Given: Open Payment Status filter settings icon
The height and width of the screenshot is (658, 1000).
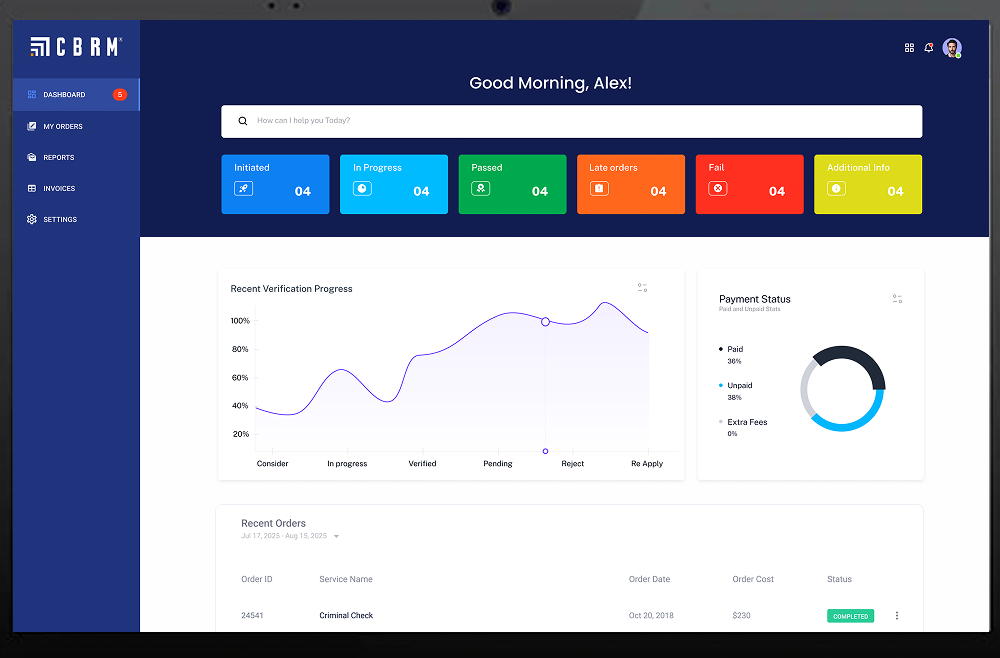Looking at the screenshot, I should 897,299.
